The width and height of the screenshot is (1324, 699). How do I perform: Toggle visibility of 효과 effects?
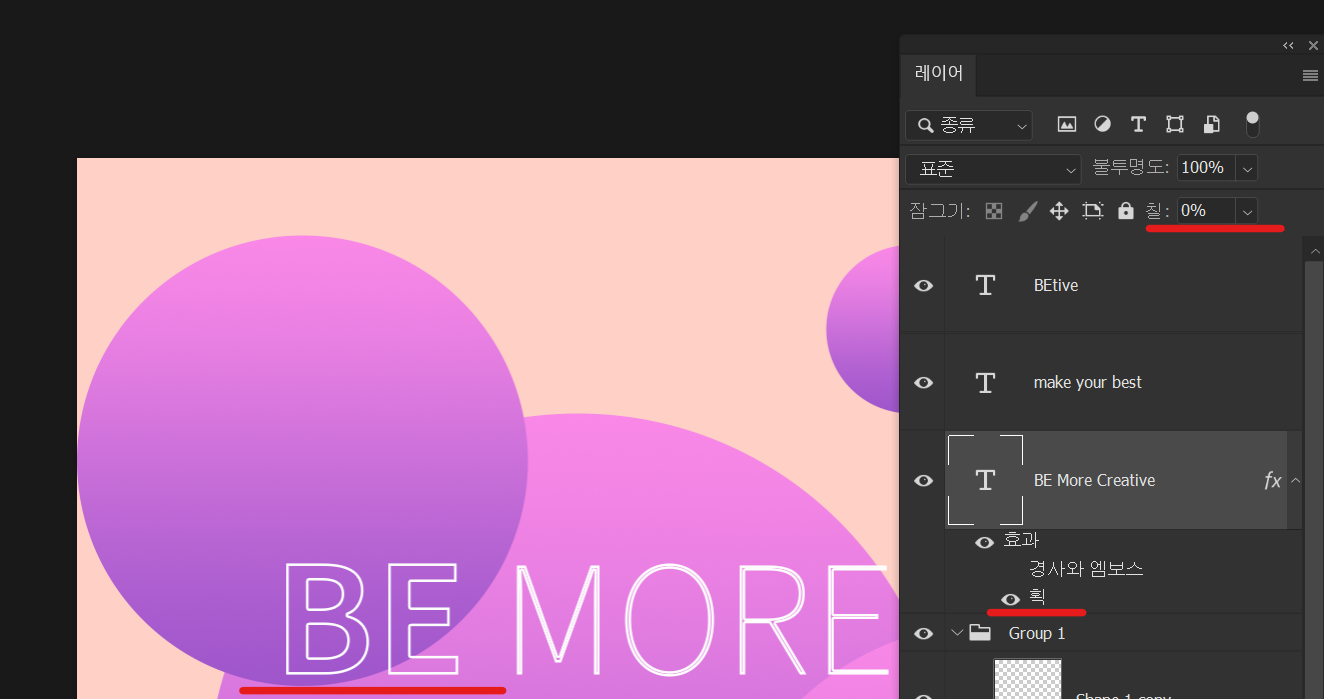pyautogui.click(x=984, y=542)
